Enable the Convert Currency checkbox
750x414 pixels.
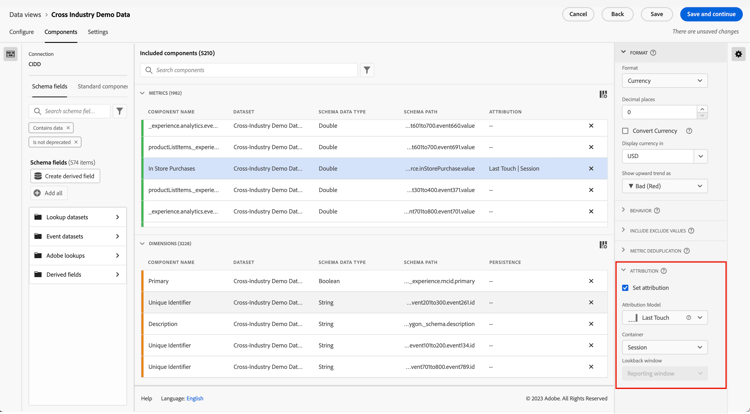(x=626, y=131)
